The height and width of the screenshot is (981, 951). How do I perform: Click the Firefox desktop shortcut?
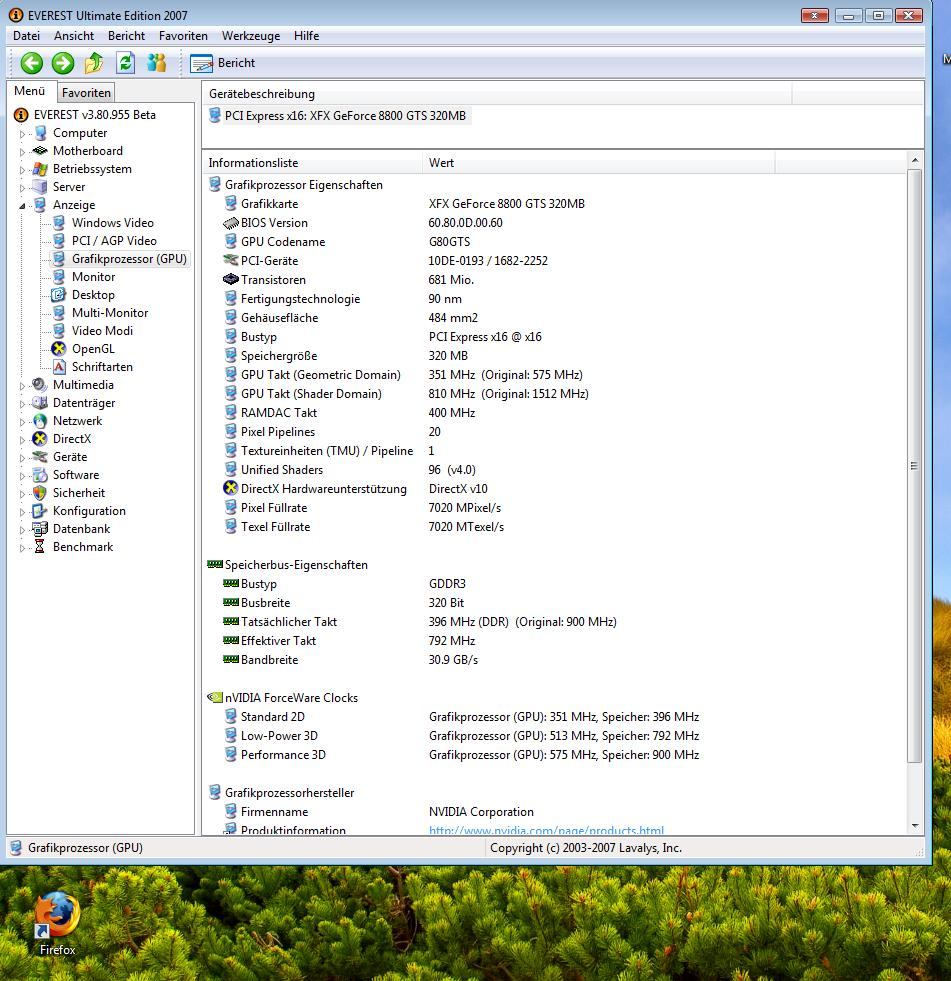point(57,924)
